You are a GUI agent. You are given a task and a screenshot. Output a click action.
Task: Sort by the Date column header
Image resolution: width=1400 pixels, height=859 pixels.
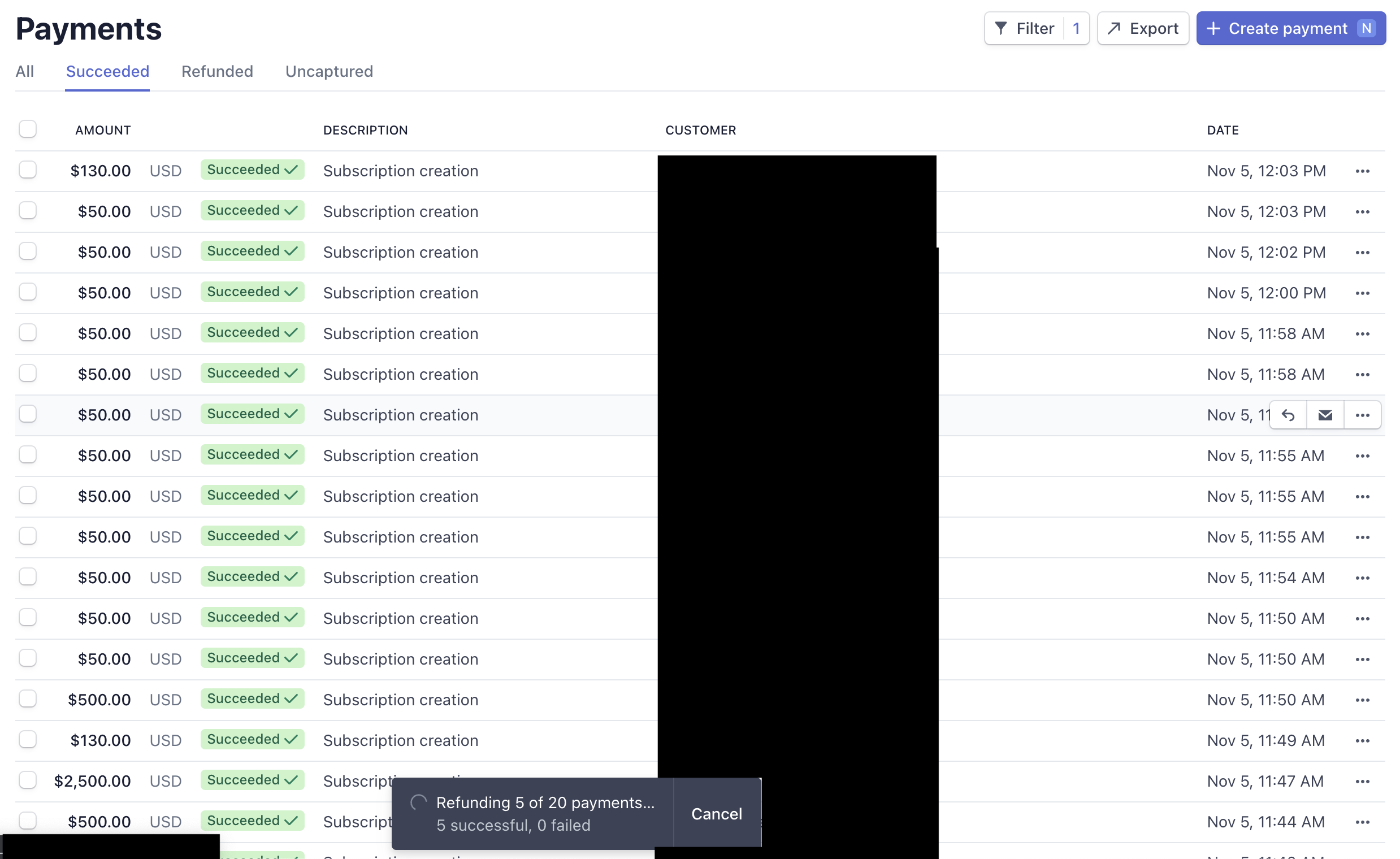(x=1223, y=130)
